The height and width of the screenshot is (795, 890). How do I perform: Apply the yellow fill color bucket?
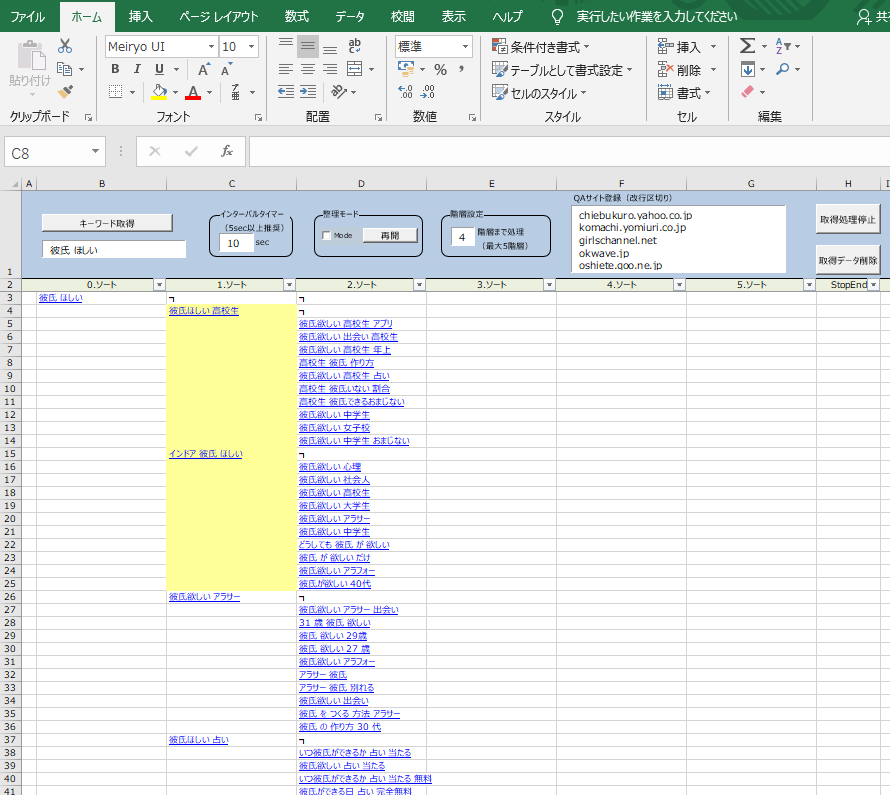(159, 92)
